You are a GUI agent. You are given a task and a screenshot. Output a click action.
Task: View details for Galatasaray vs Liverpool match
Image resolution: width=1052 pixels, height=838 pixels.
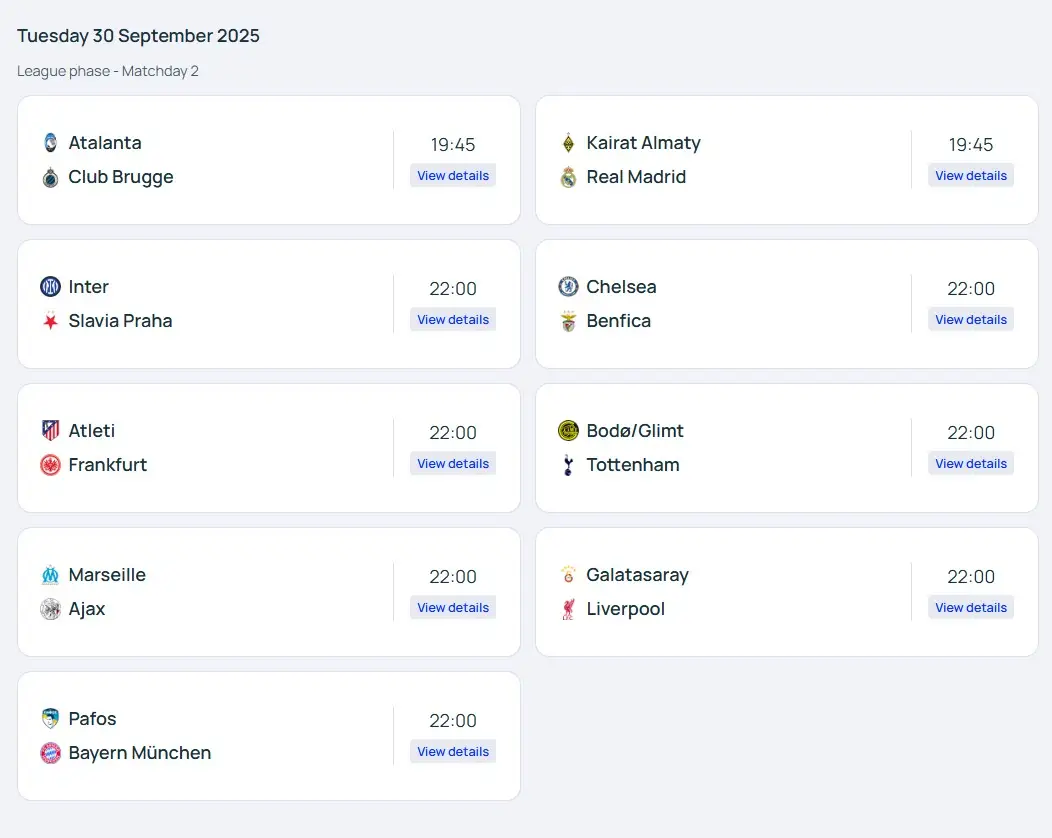[971, 608]
